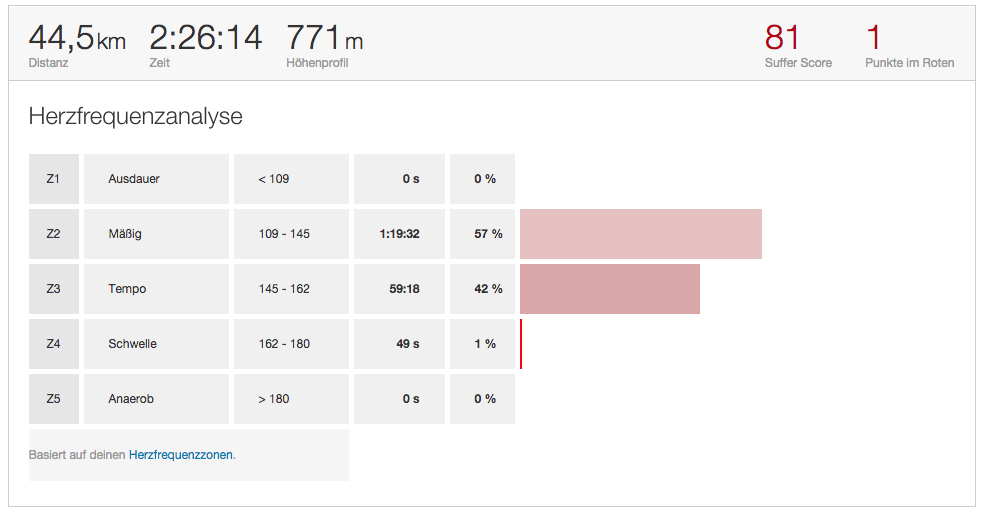Image resolution: width=985 pixels, height=514 pixels.
Task: Select the Punkte im Roten value
Action: 873,38
